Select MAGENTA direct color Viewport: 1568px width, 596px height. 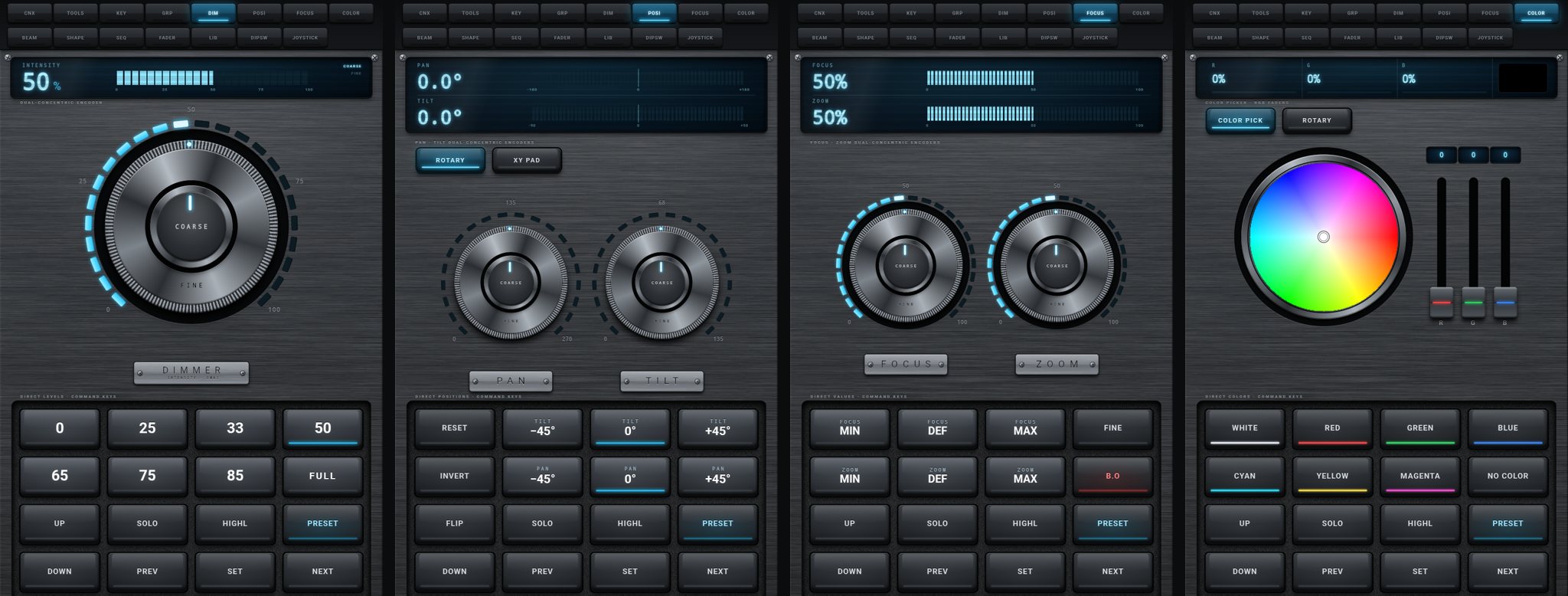tap(1419, 476)
